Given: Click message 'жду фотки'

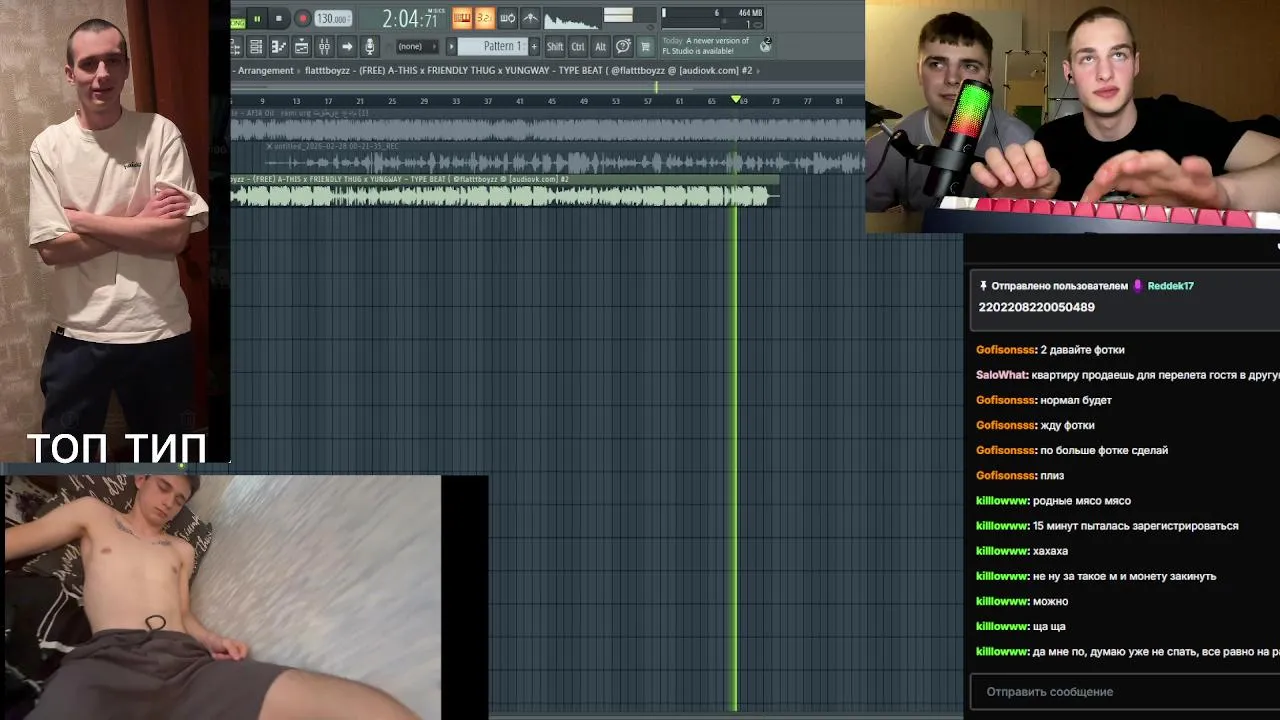Looking at the screenshot, I should pyautogui.click(x=1067, y=425).
